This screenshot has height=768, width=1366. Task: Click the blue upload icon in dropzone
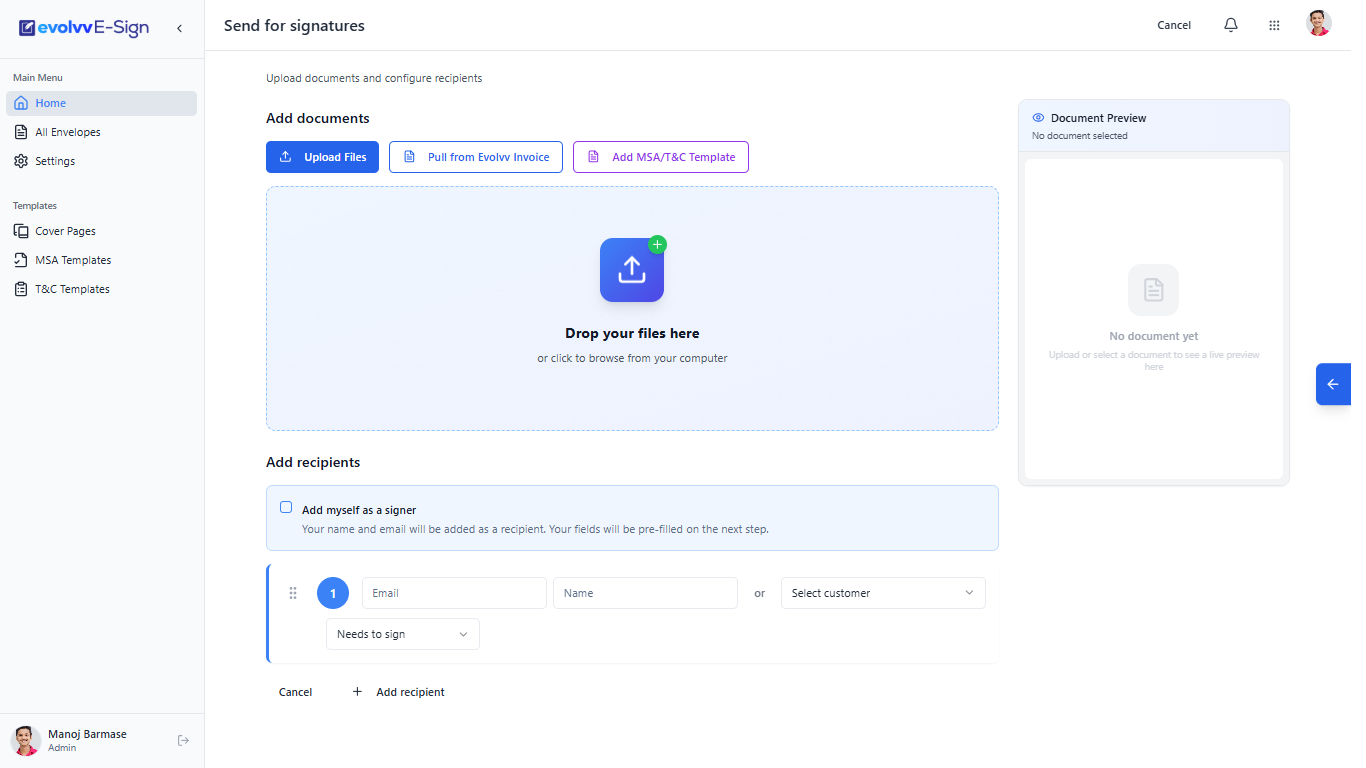(x=632, y=270)
